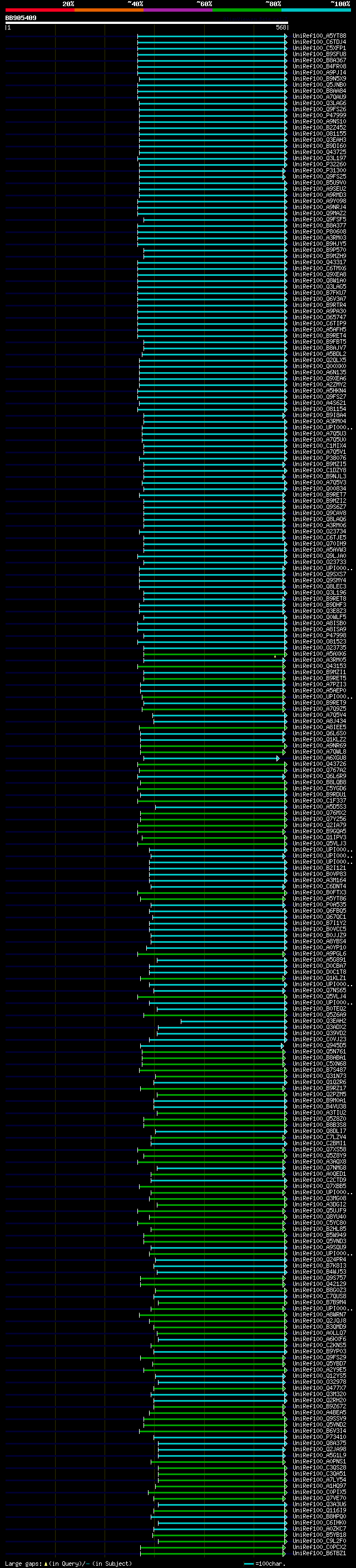Click hit label UniRef100_B8B3S8
356x1568 pixels.
319,1125
